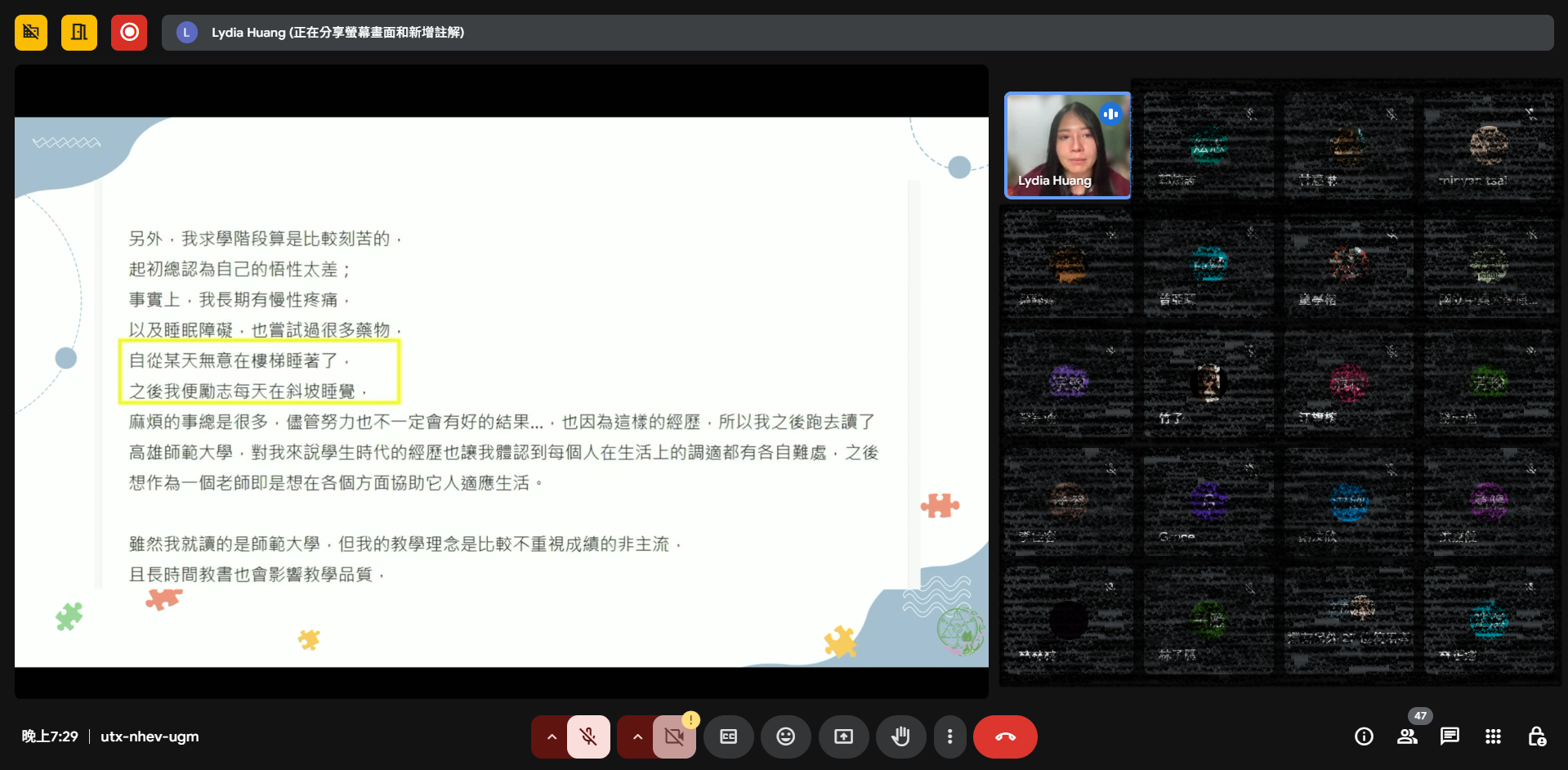1568x770 pixels.
Task: Open video device options chevron
Action: pyautogui.click(x=637, y=736)
